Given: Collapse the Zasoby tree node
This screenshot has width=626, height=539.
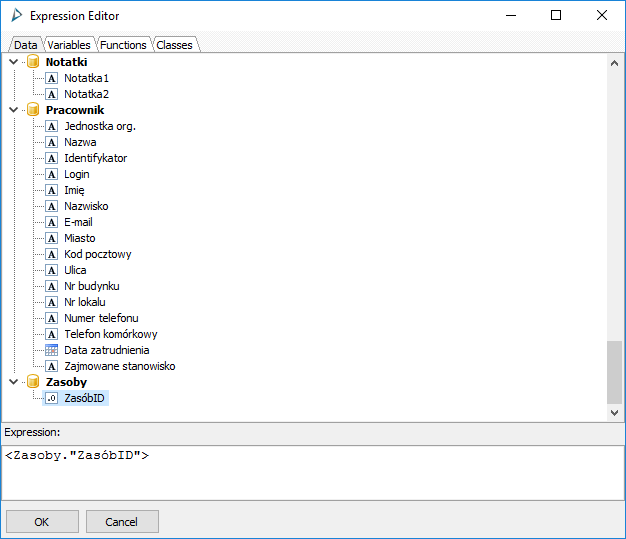Looking at the screenshot, I should click(13, 382).
